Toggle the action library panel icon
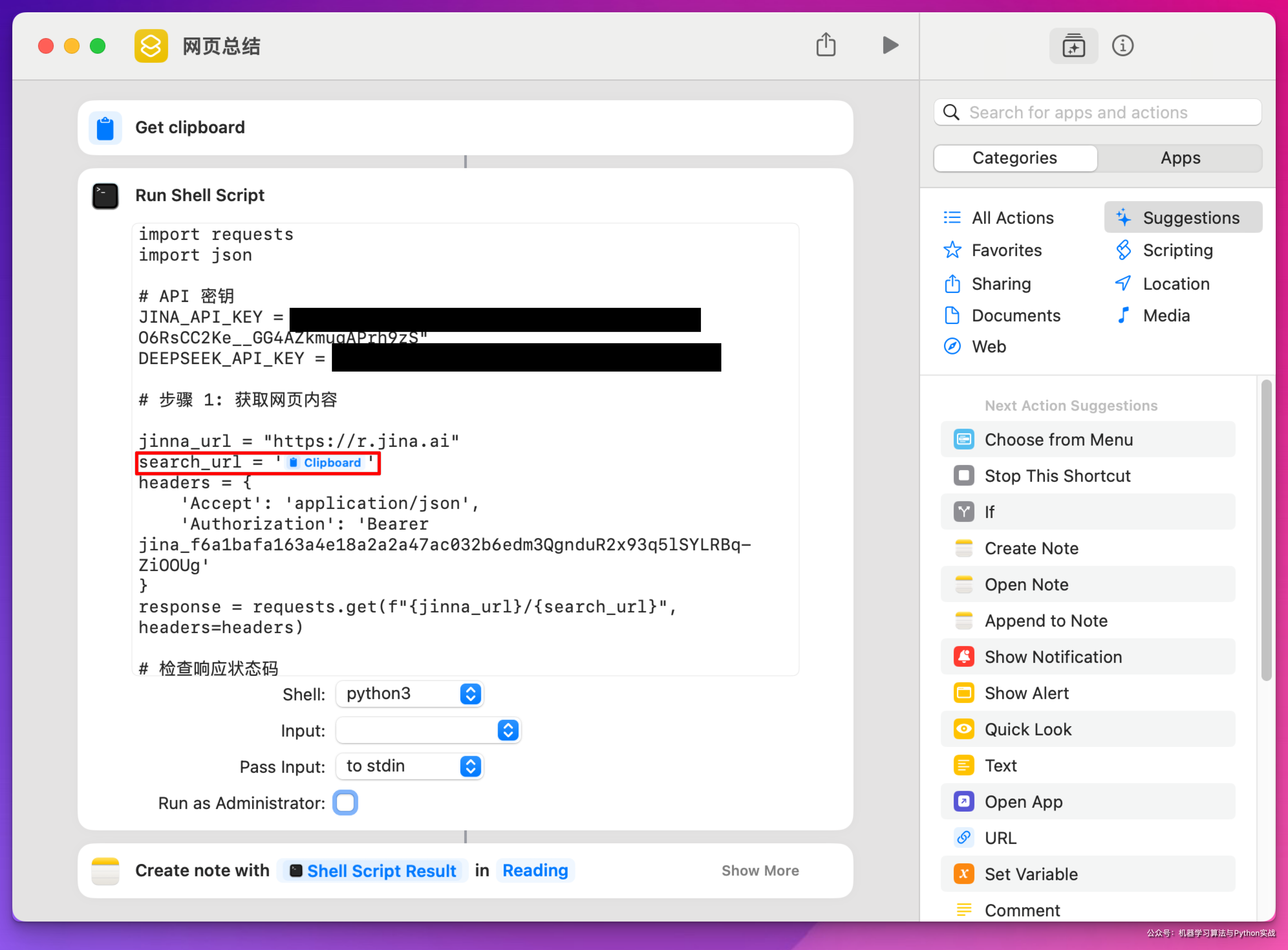Viewport: 1288px width, 950px height. tap(1073, 45)
